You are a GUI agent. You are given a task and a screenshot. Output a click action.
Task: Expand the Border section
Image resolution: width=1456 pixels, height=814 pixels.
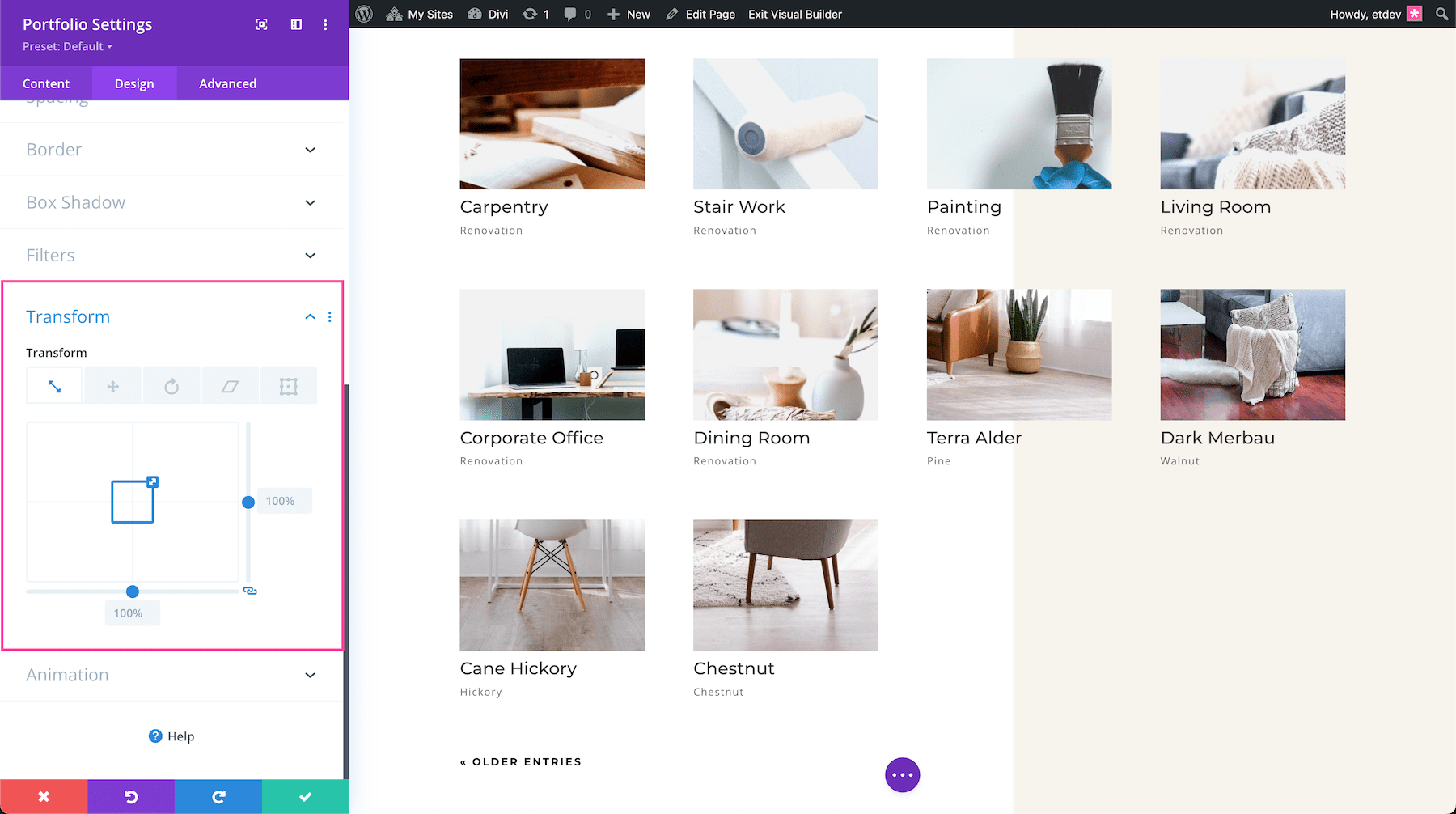click(171, 150)
